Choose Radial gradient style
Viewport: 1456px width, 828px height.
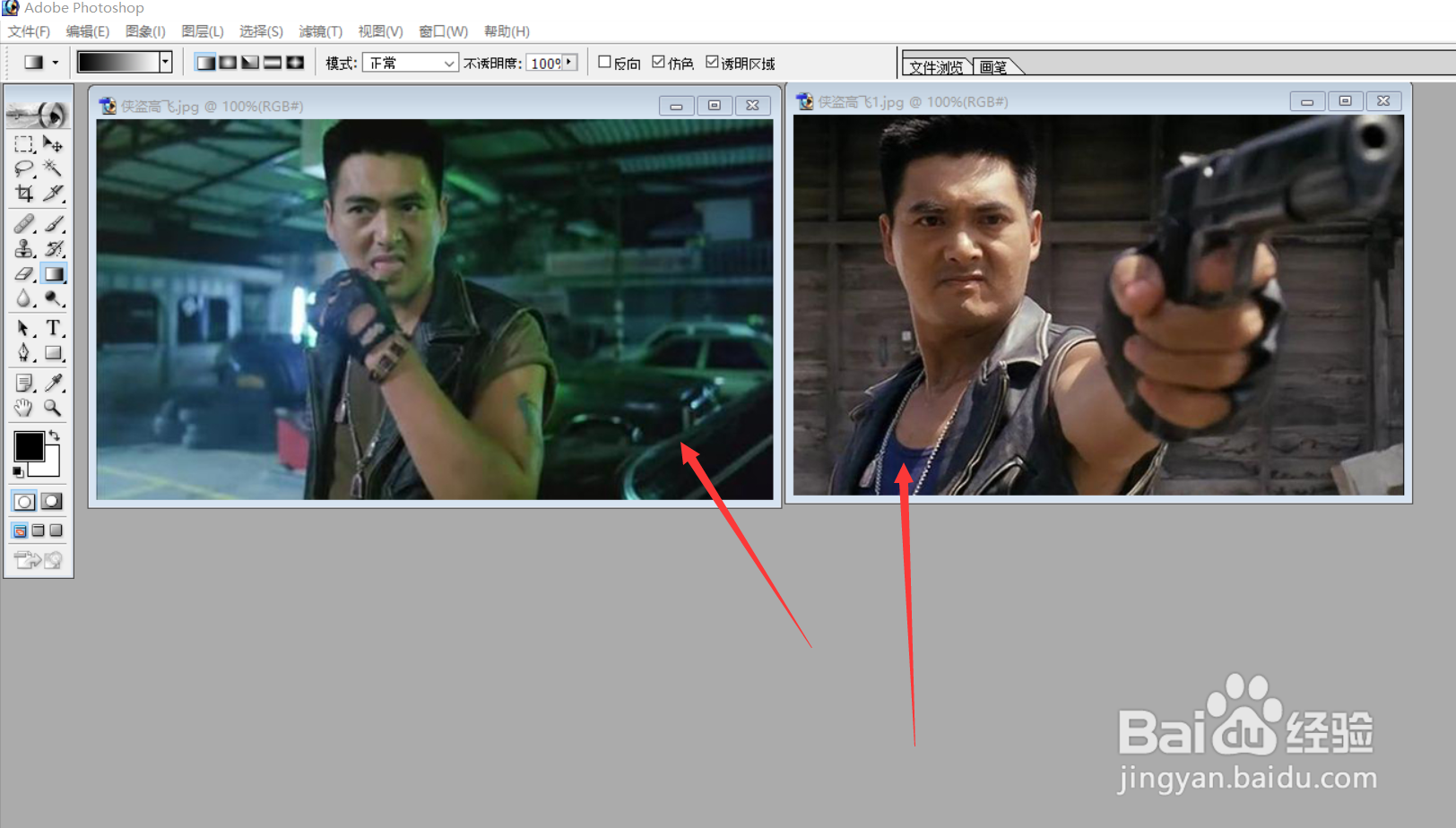228,62
